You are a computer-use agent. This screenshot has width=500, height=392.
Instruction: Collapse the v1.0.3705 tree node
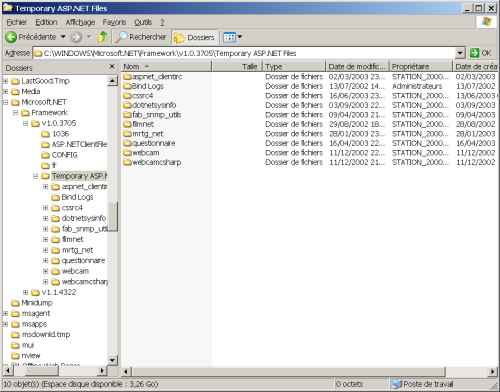click(x=25, y=123)
